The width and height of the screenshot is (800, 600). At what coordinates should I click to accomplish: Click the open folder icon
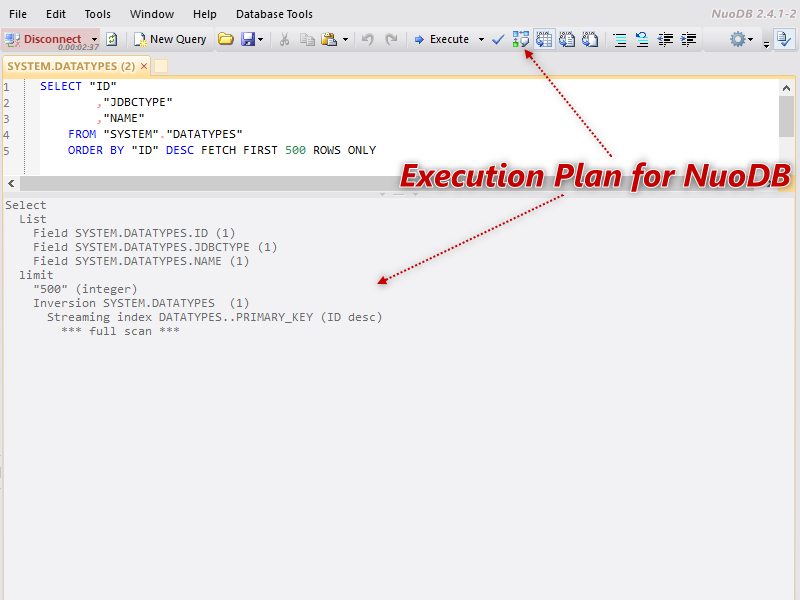(x=226, y=39)
